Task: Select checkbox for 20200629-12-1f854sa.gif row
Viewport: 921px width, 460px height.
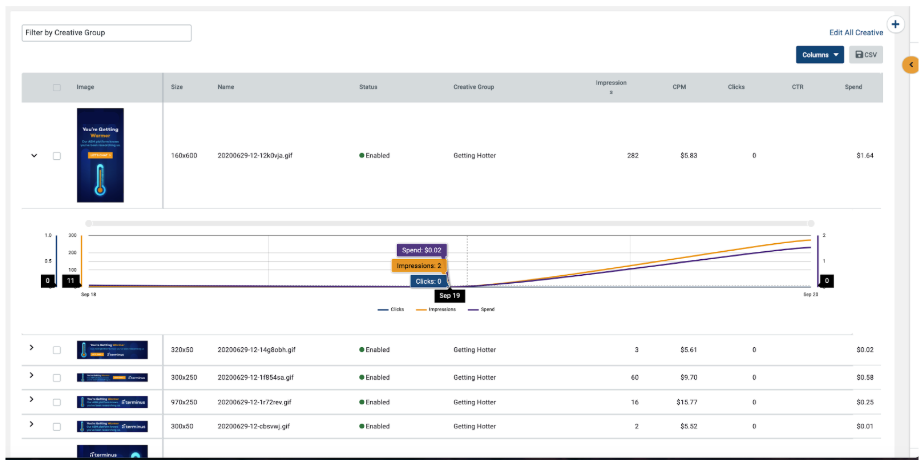Action: coord(57,378)
